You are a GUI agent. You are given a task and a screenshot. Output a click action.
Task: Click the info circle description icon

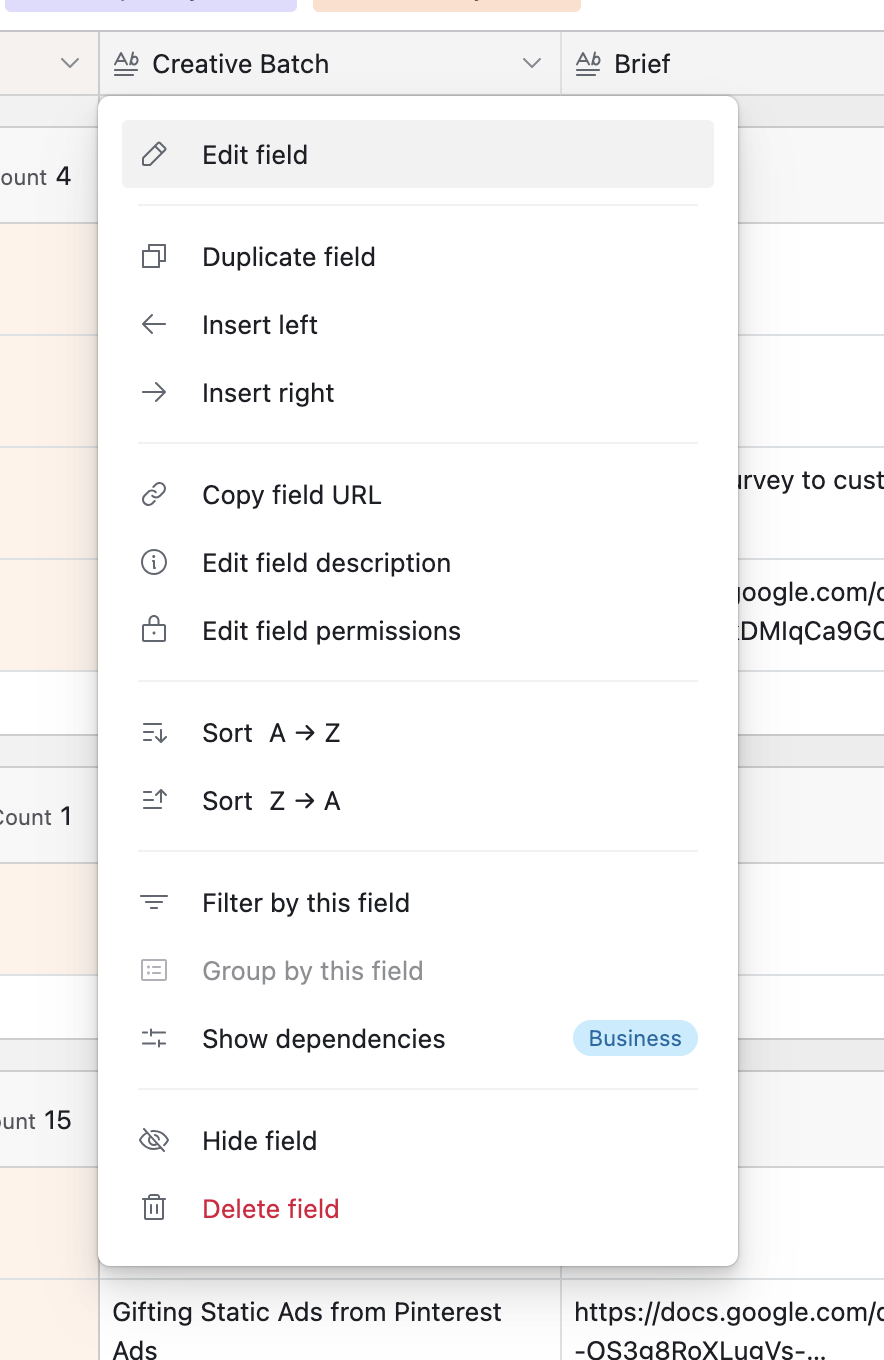pyautogui.click(x=154, y=563)
